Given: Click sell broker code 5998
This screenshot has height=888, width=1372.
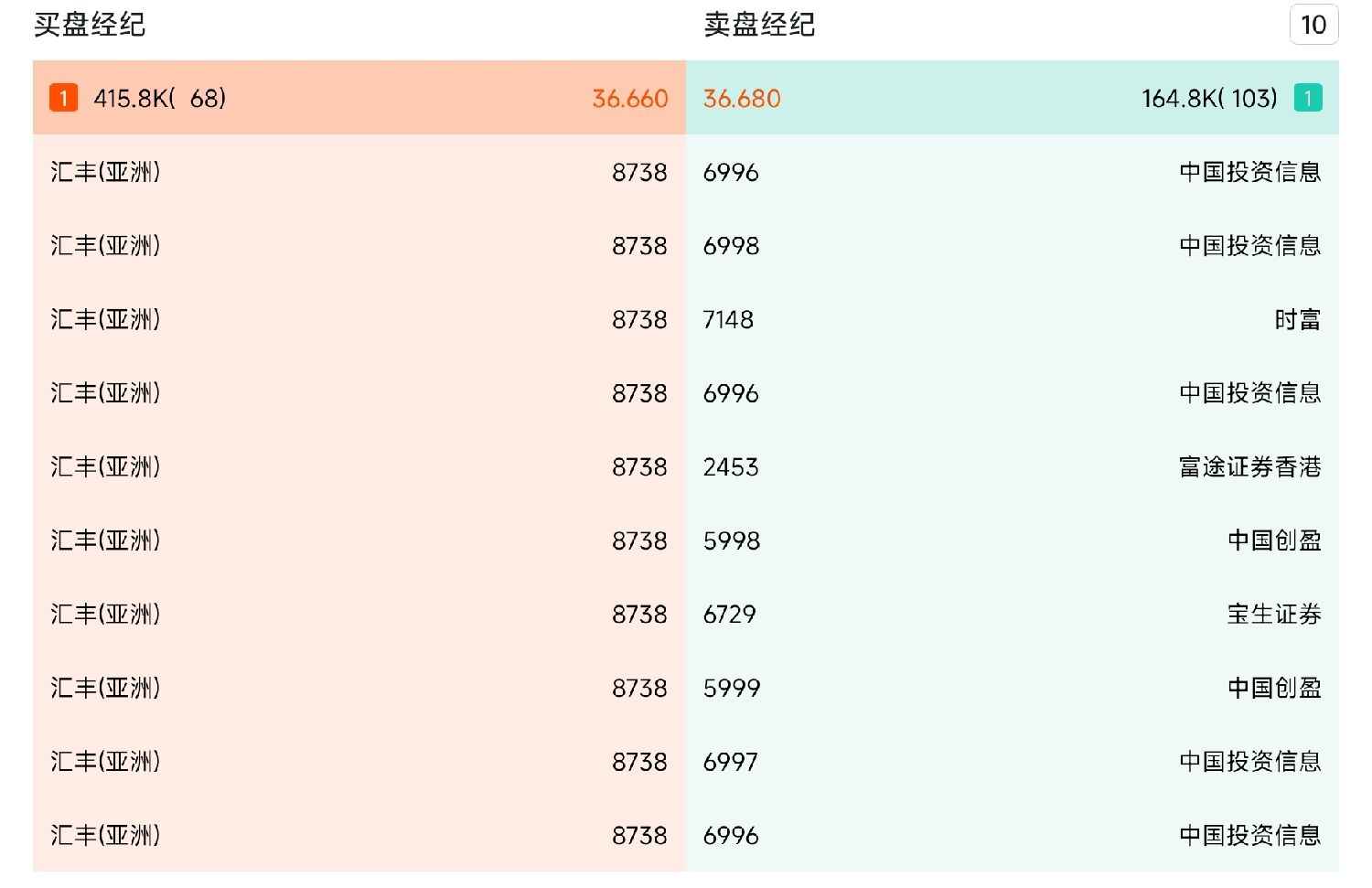Looking at the screenshot, I should (x=731, y=541).
